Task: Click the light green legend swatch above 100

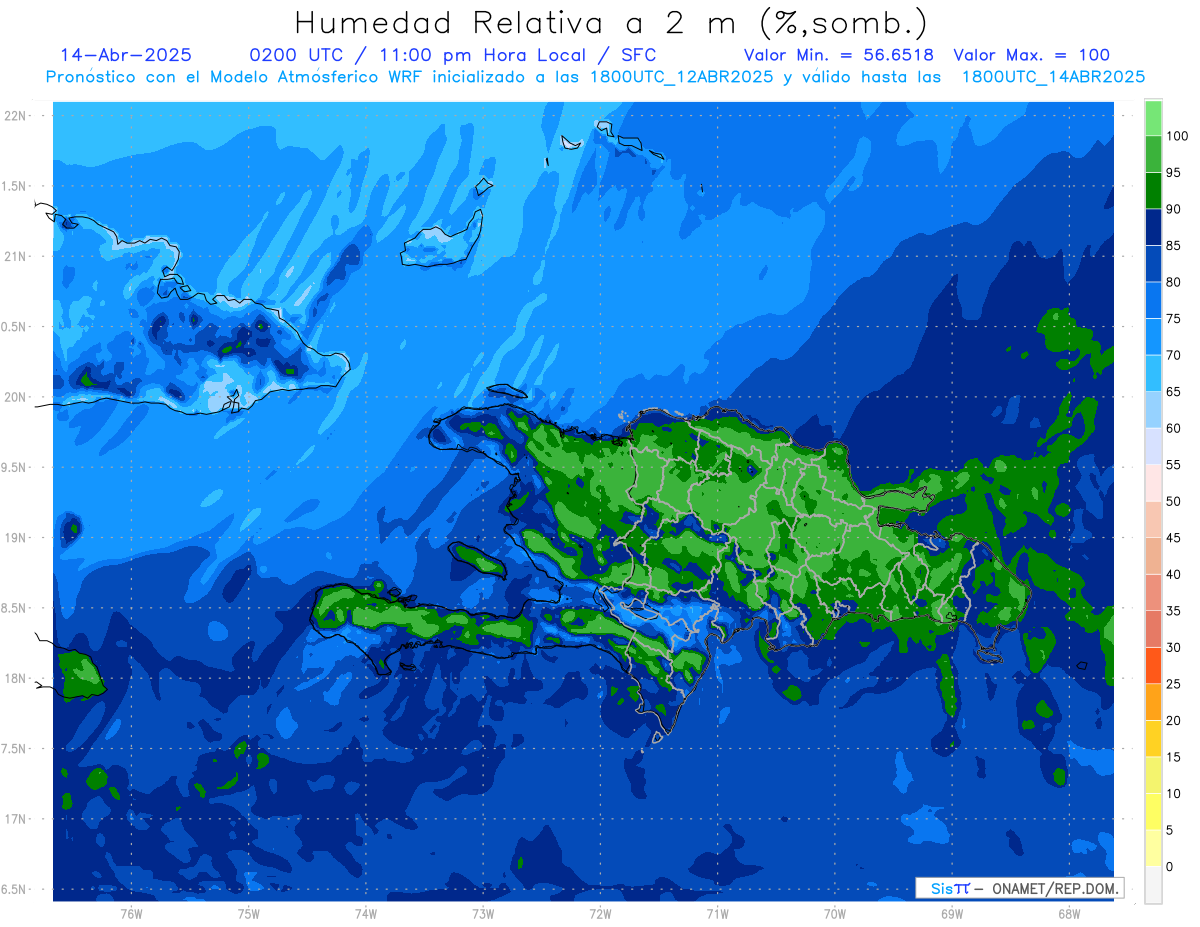Action: coord(1153,118)
